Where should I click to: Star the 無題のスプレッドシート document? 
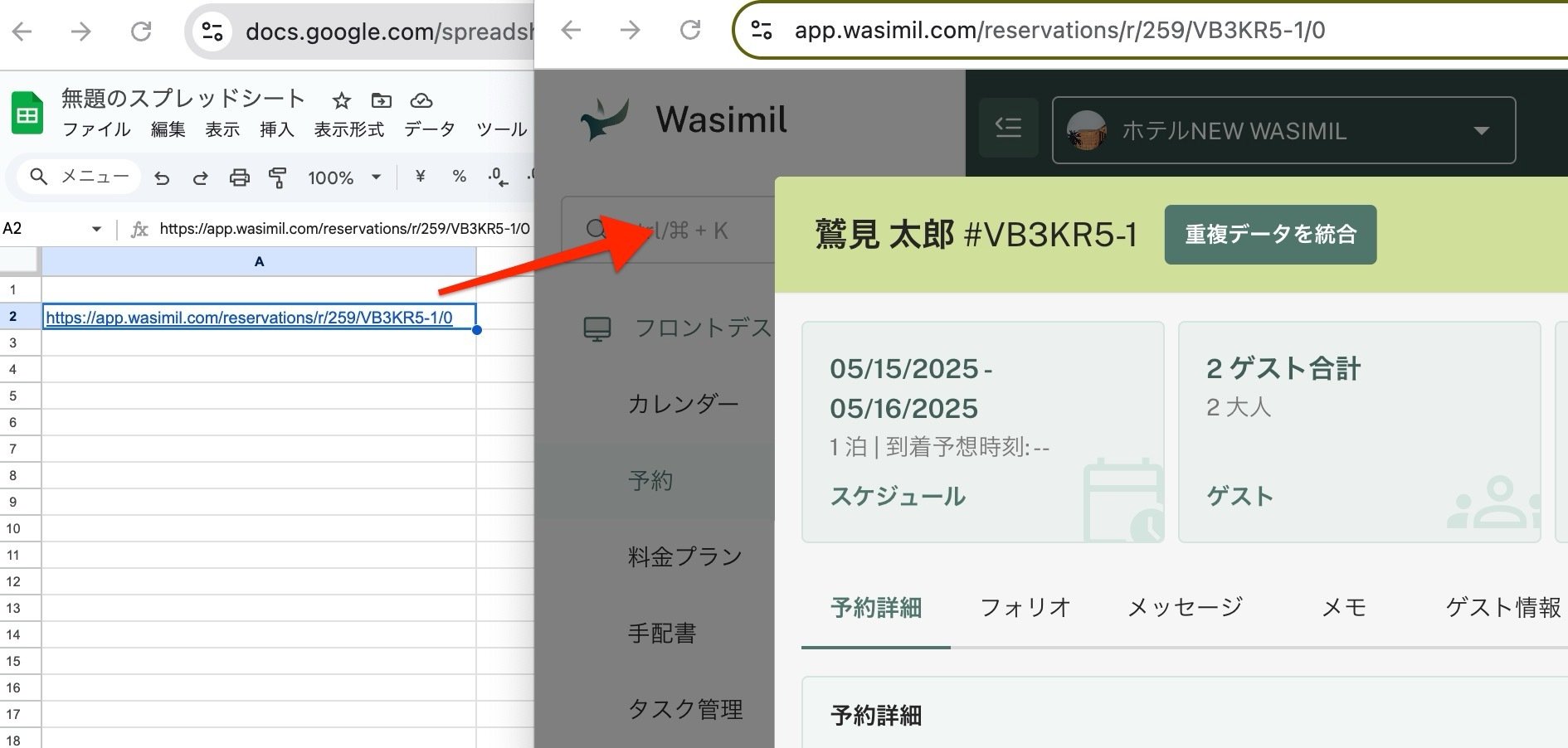click(341, 101)
